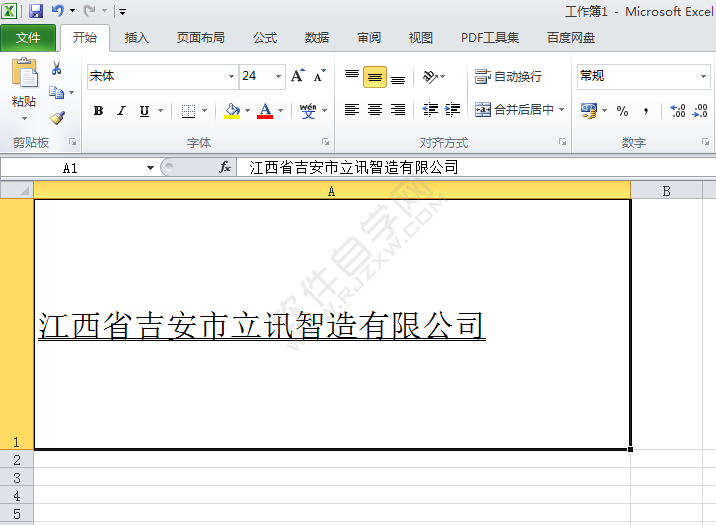
Task: Switch to the 数据 tab
Action: point(317,38)
